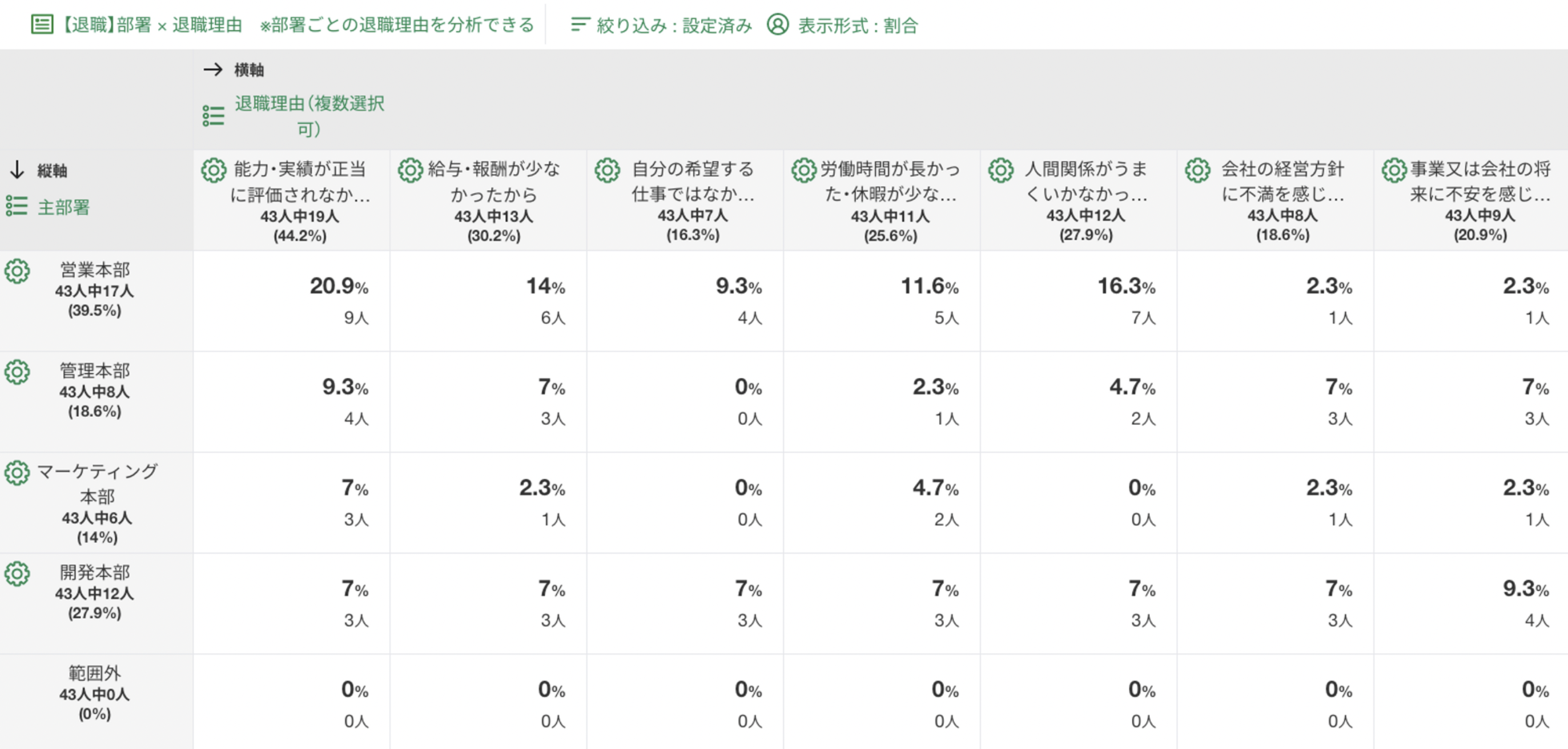1568x749 pixels.
Task: Select the 9.3% cell in 開発本部 row
Action: [x=1525, y=589]
